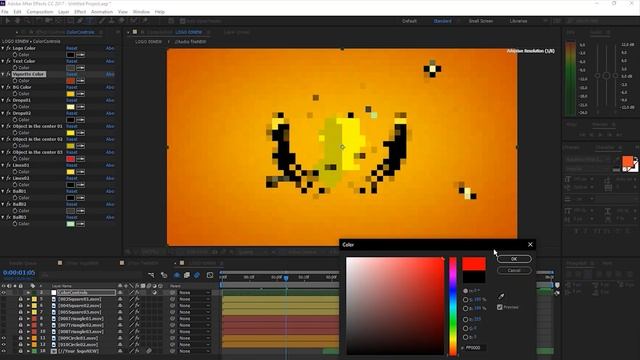
Task: Unlock the 003Square01 layer
Action: point(20,299)
